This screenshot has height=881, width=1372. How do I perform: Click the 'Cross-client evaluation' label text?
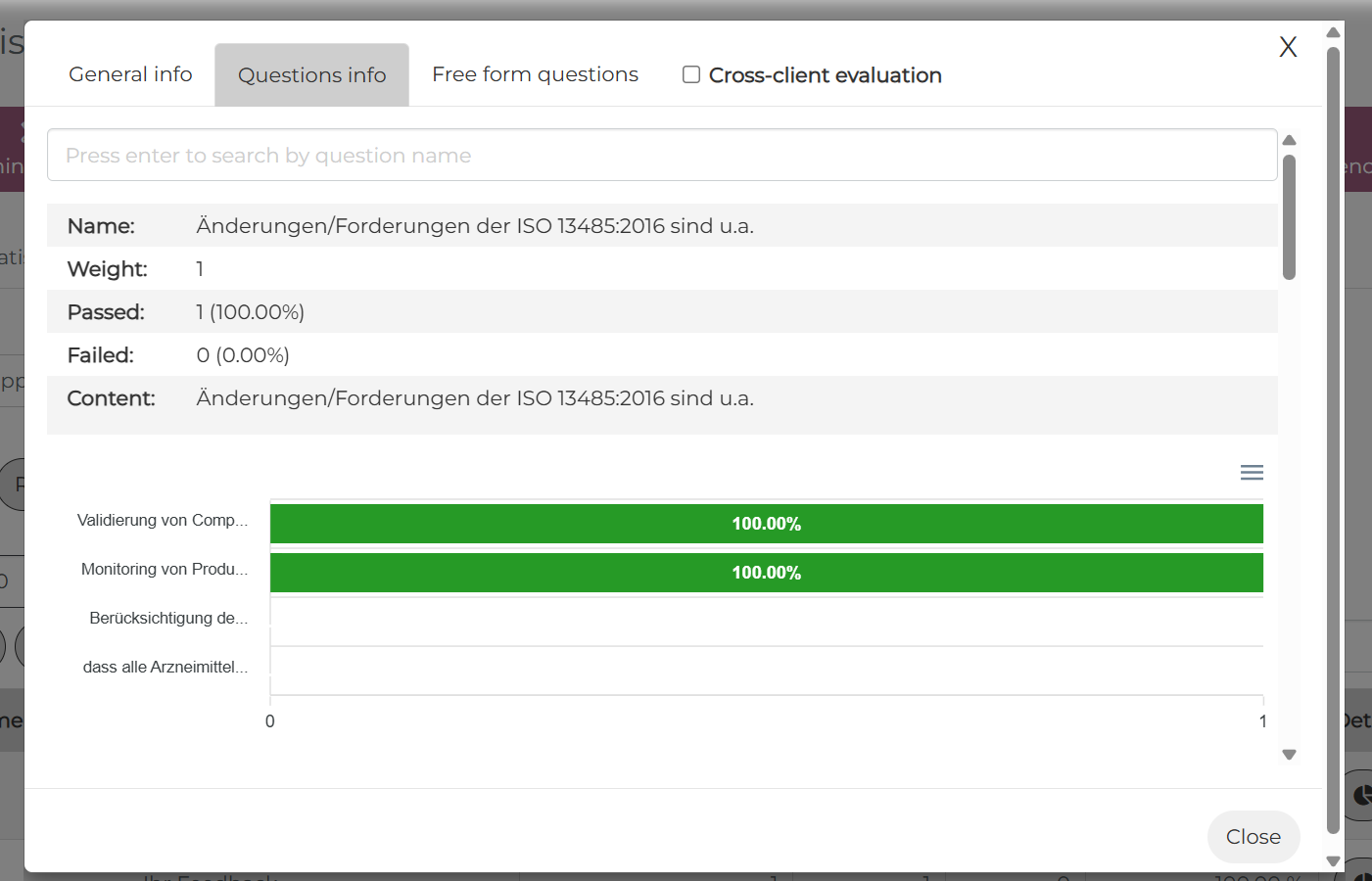click(825, 75)
